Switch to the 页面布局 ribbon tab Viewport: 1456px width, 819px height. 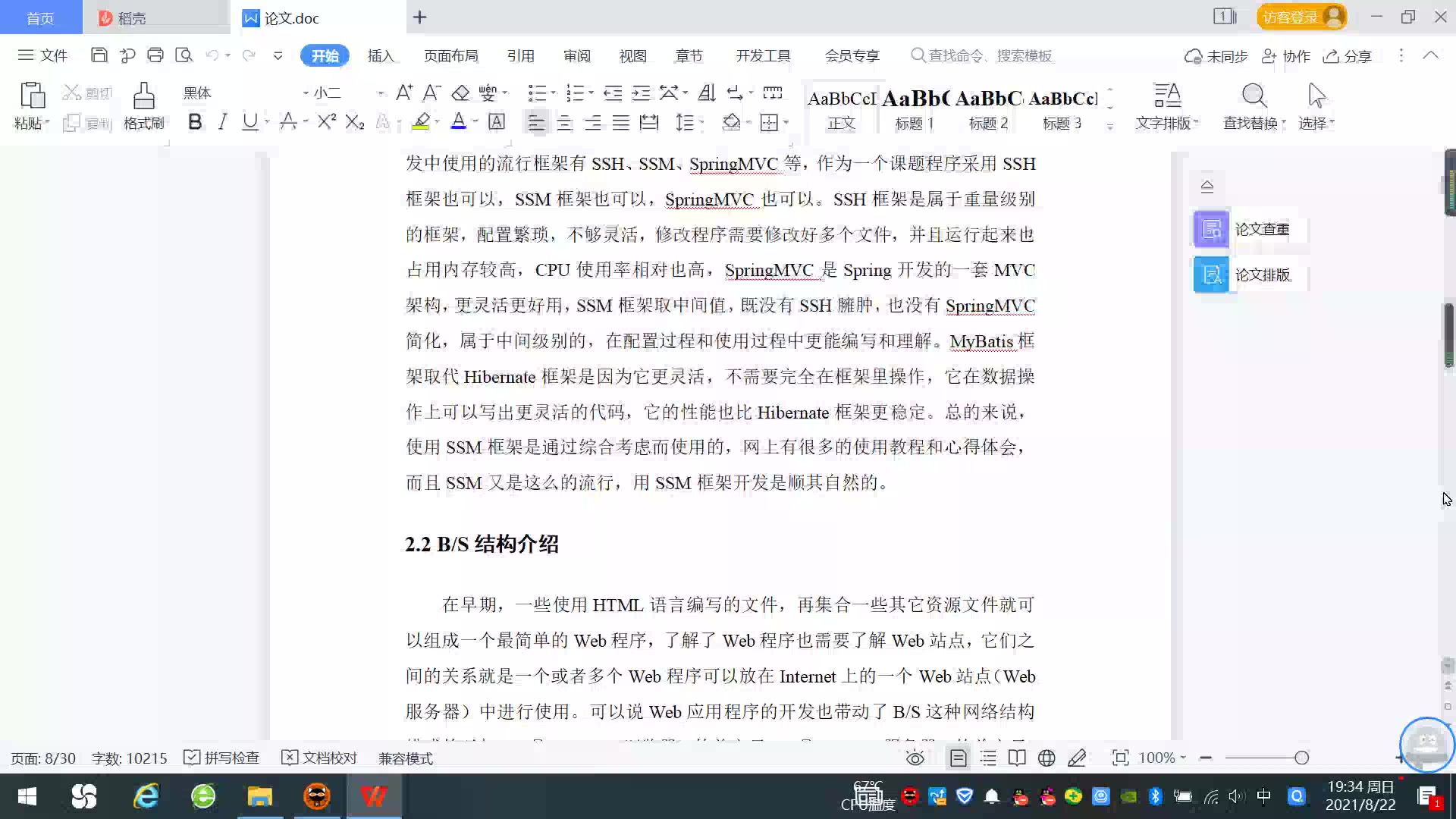(x=450, y=56)
